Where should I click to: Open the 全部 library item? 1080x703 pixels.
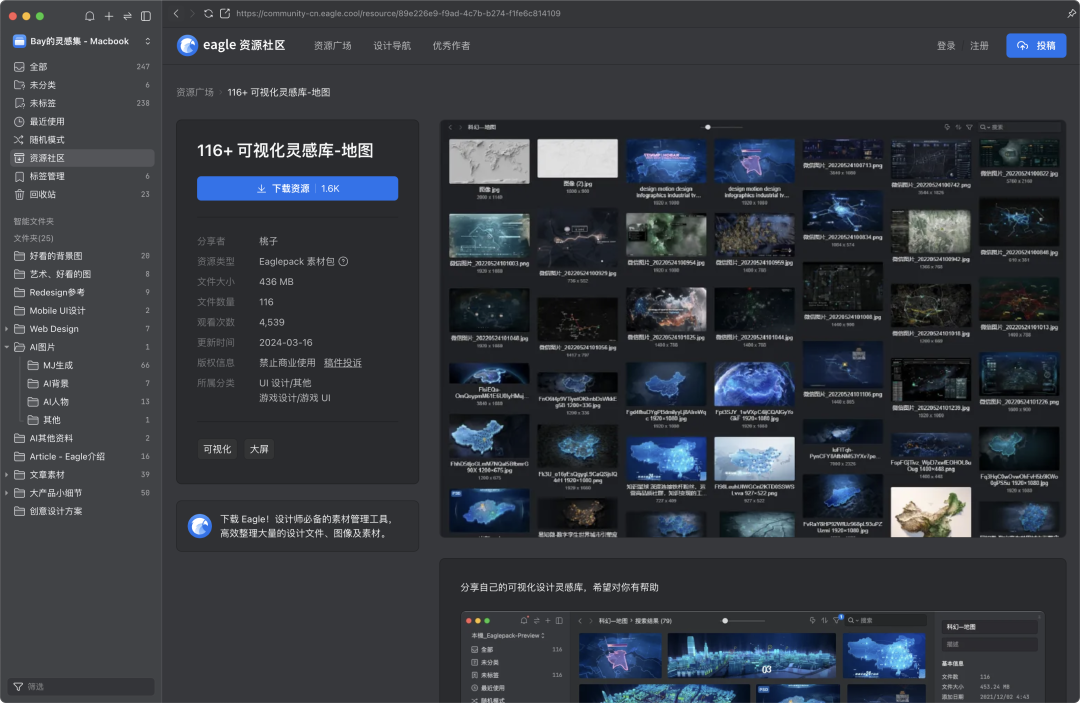coord(82,67)
